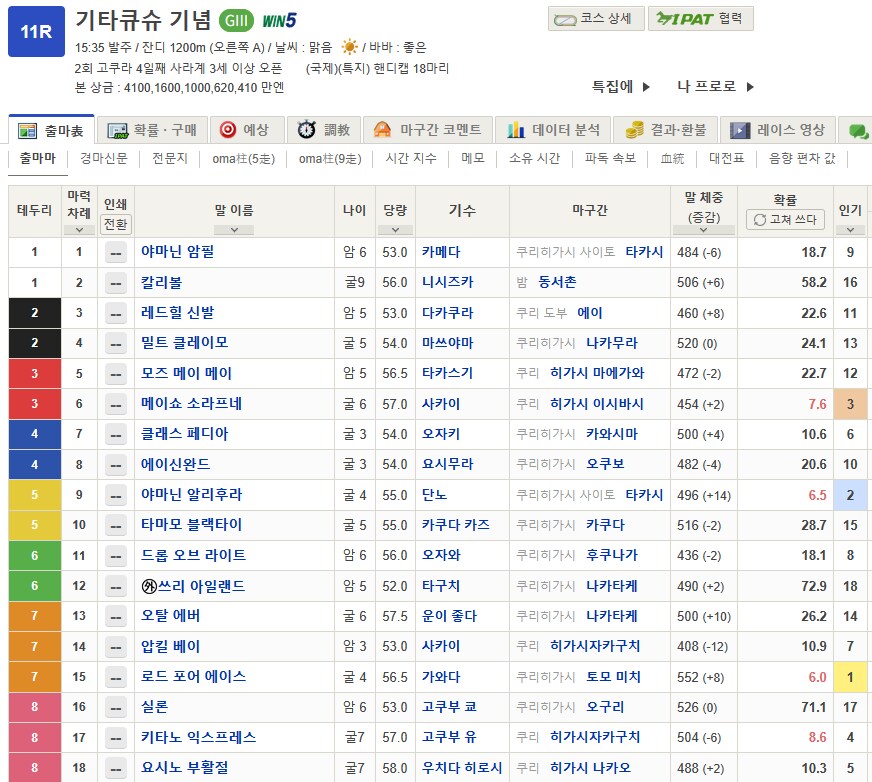Open horse 키타노 익스프레스 page
872x782 pixels.
tap(199, 737)
